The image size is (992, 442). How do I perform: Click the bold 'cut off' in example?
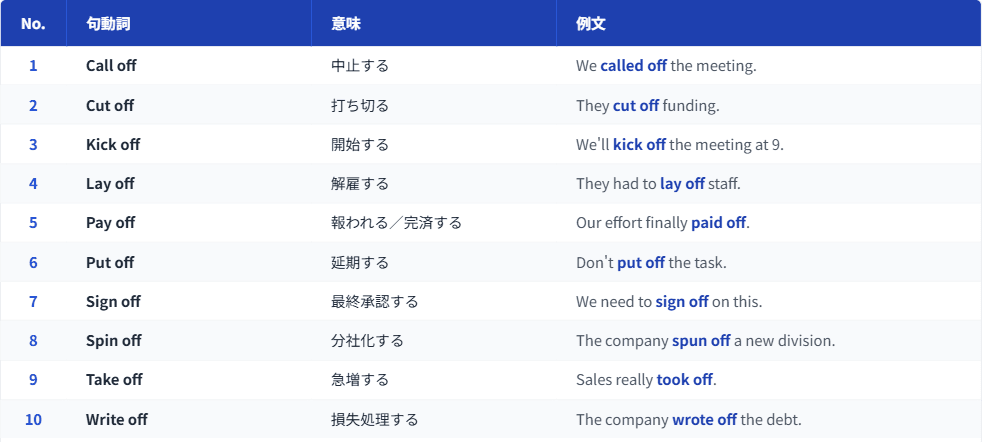point(635,105)
